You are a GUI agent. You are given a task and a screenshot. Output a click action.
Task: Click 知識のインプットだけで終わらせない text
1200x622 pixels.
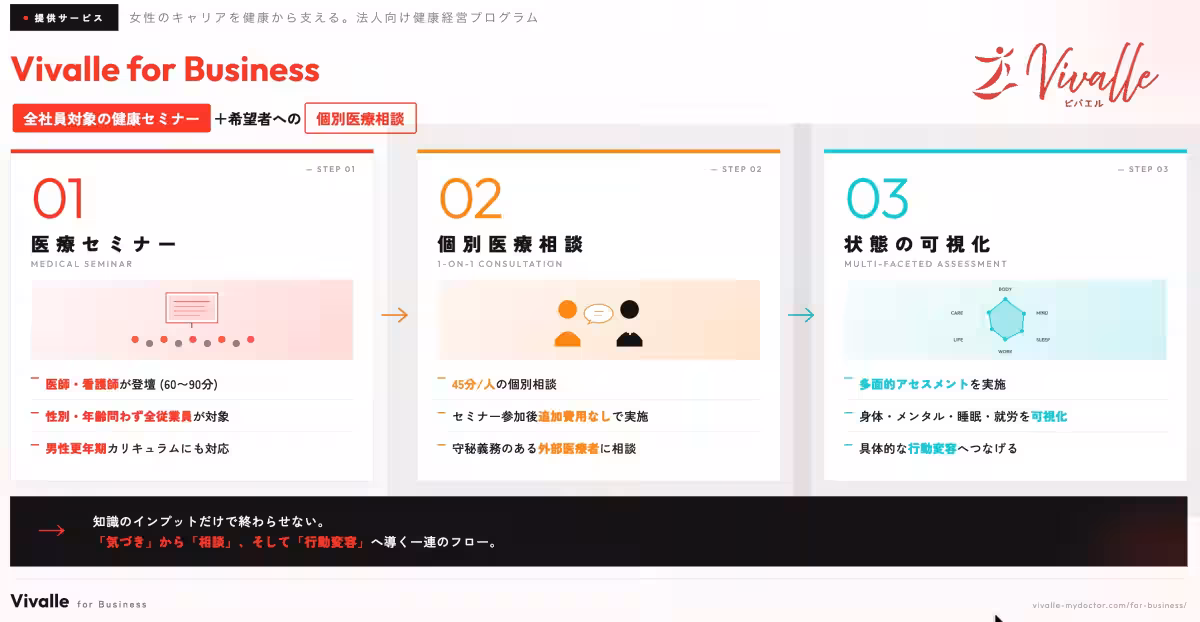coord(208,522)
